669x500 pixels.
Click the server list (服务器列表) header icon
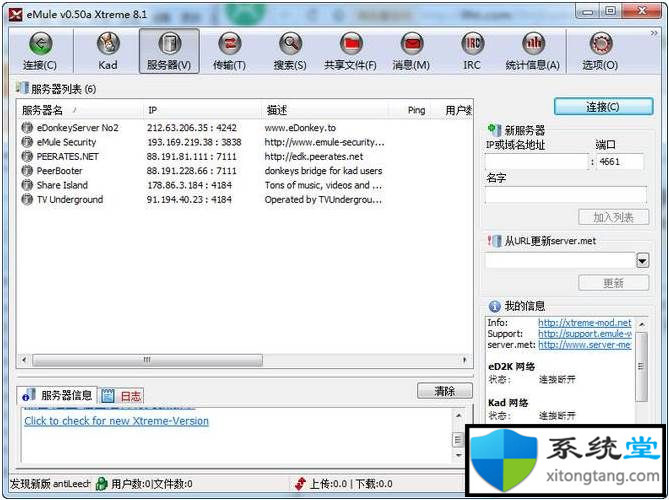[x=22, y=88]
